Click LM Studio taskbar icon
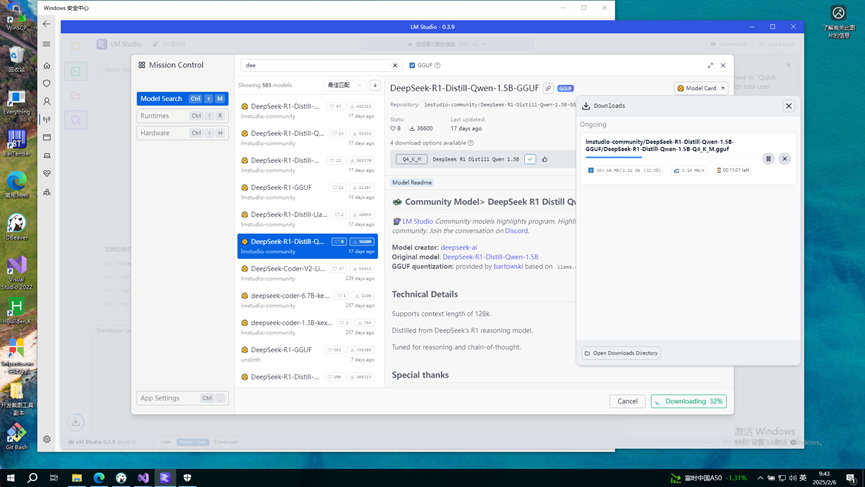This screenshot has height=487, width=865. coord(165,478)
